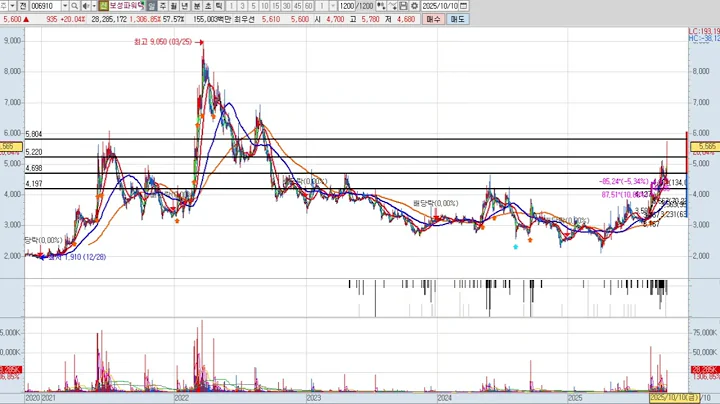This screenshot has width=720, height=404.
Task: Click the green 신 badge icon
Action: point(103,6)
